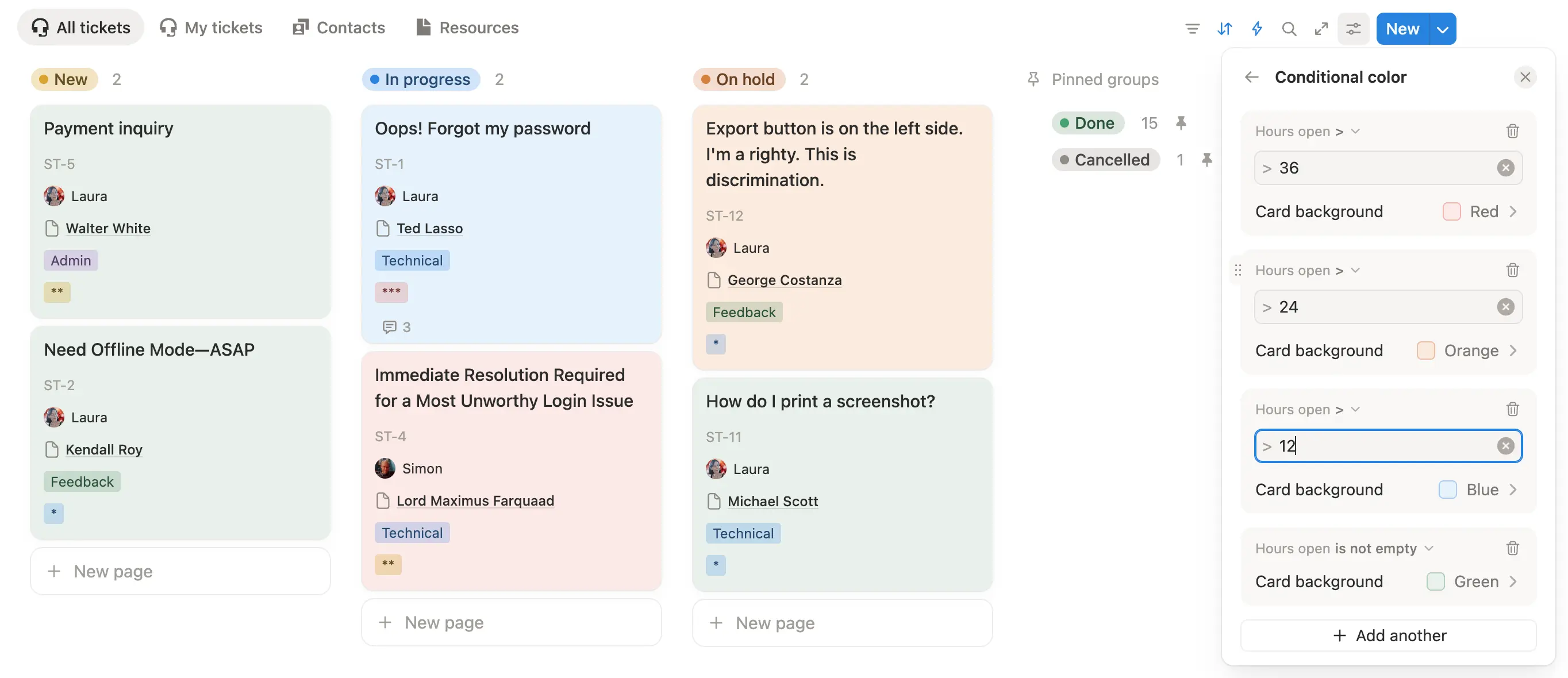Unpin the Cancelled group
This screenshot has height=678, width=1568.
[1207, 160]
